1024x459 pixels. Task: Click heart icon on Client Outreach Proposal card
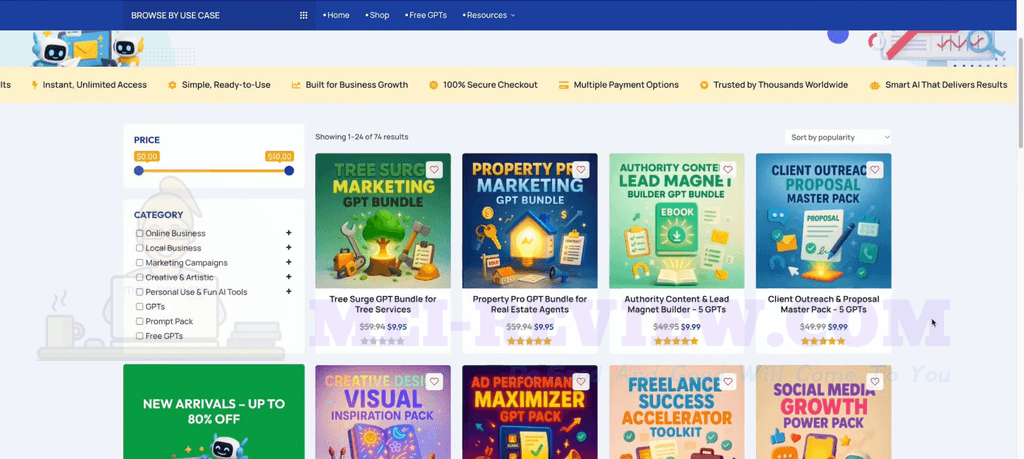pyautogui.click(x=875, y=170)
